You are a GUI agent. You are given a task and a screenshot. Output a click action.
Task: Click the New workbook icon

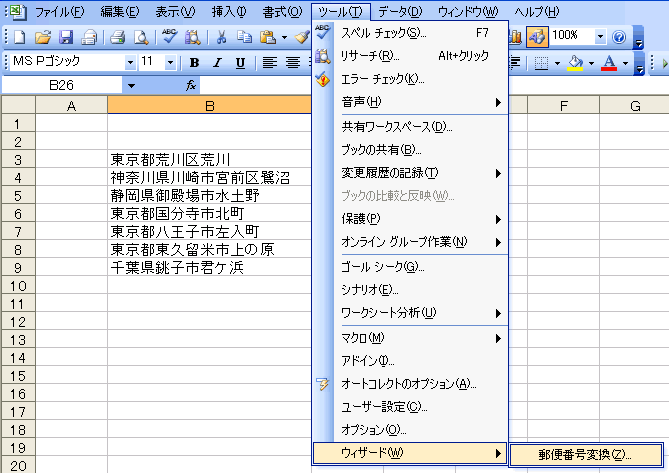tap(20, 37)
